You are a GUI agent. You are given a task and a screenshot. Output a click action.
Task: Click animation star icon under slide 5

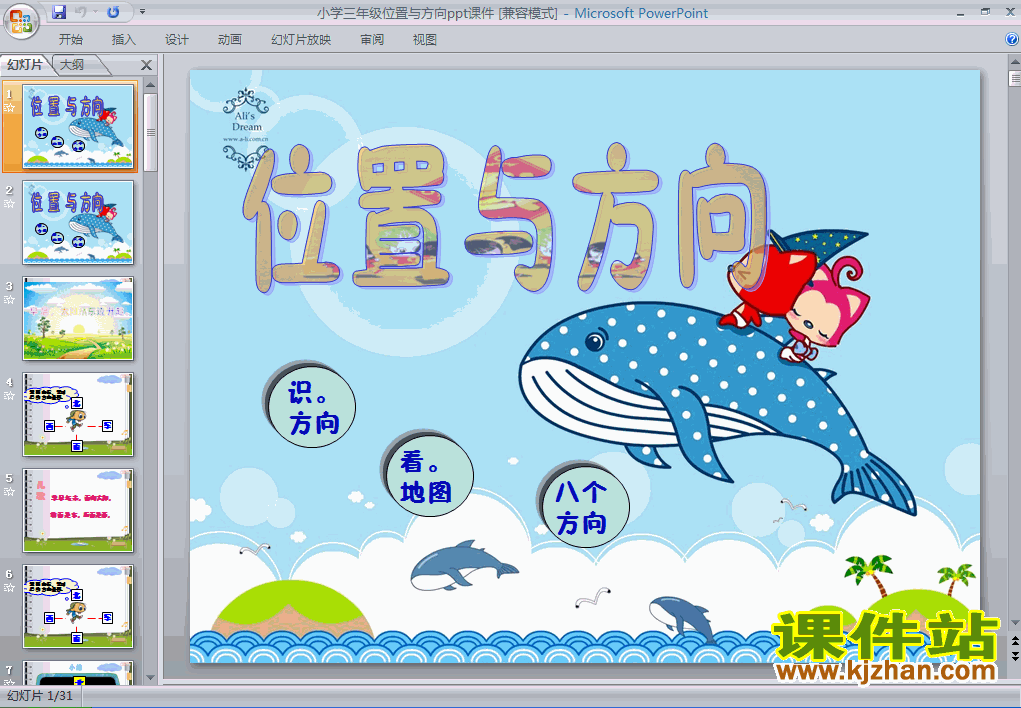point(9,491)
